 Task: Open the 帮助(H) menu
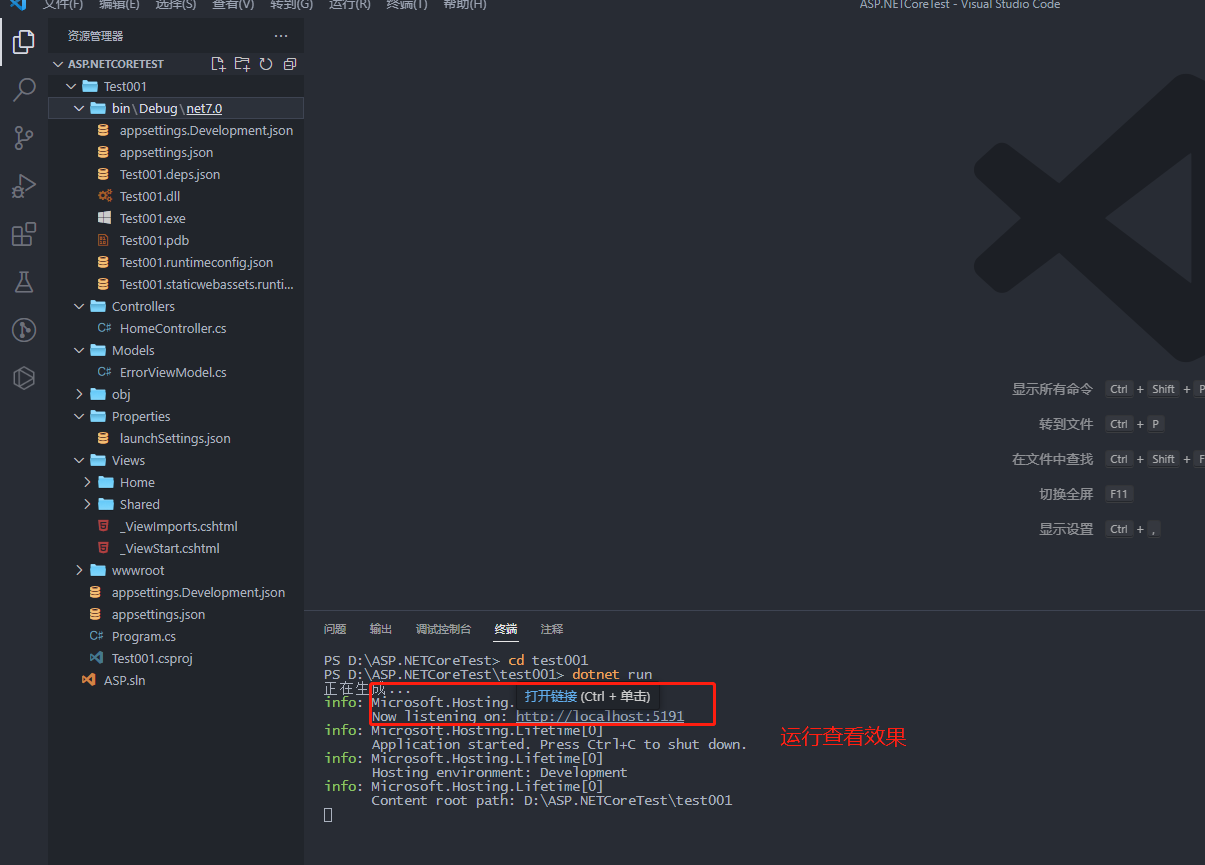click(x=465, y=5)
